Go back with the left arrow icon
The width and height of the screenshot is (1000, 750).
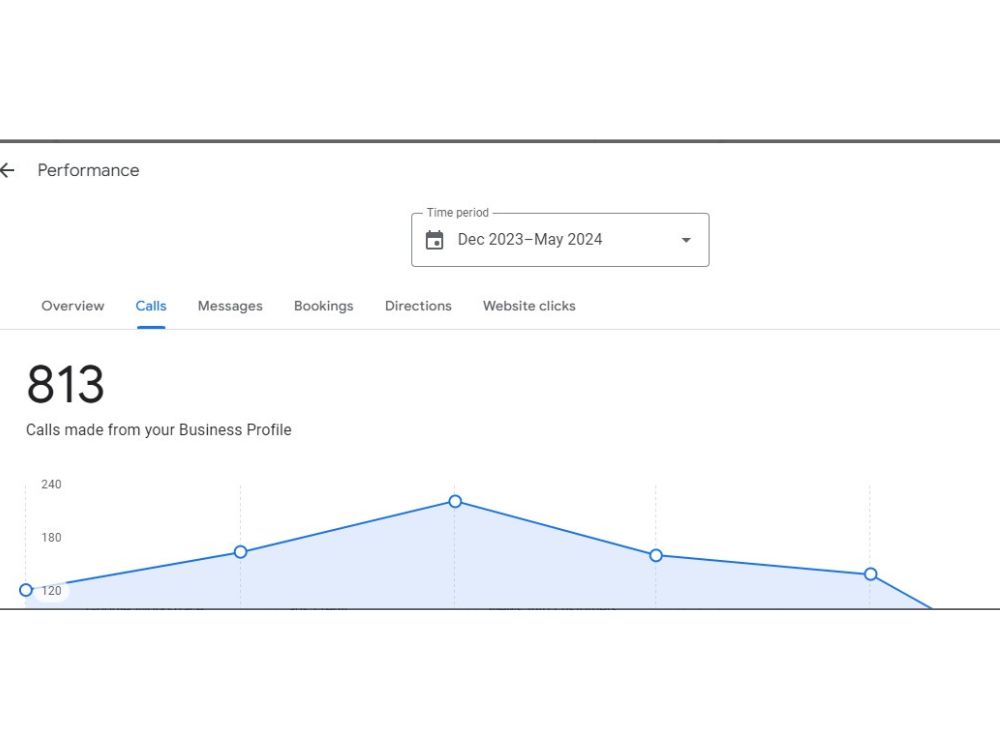[7, 170]
